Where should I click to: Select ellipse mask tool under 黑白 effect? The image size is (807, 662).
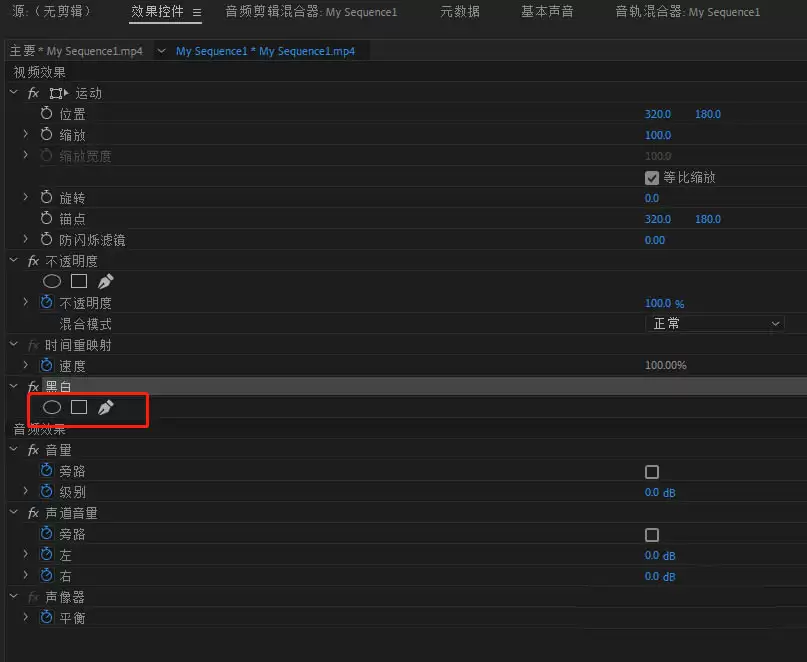(51, 408)
